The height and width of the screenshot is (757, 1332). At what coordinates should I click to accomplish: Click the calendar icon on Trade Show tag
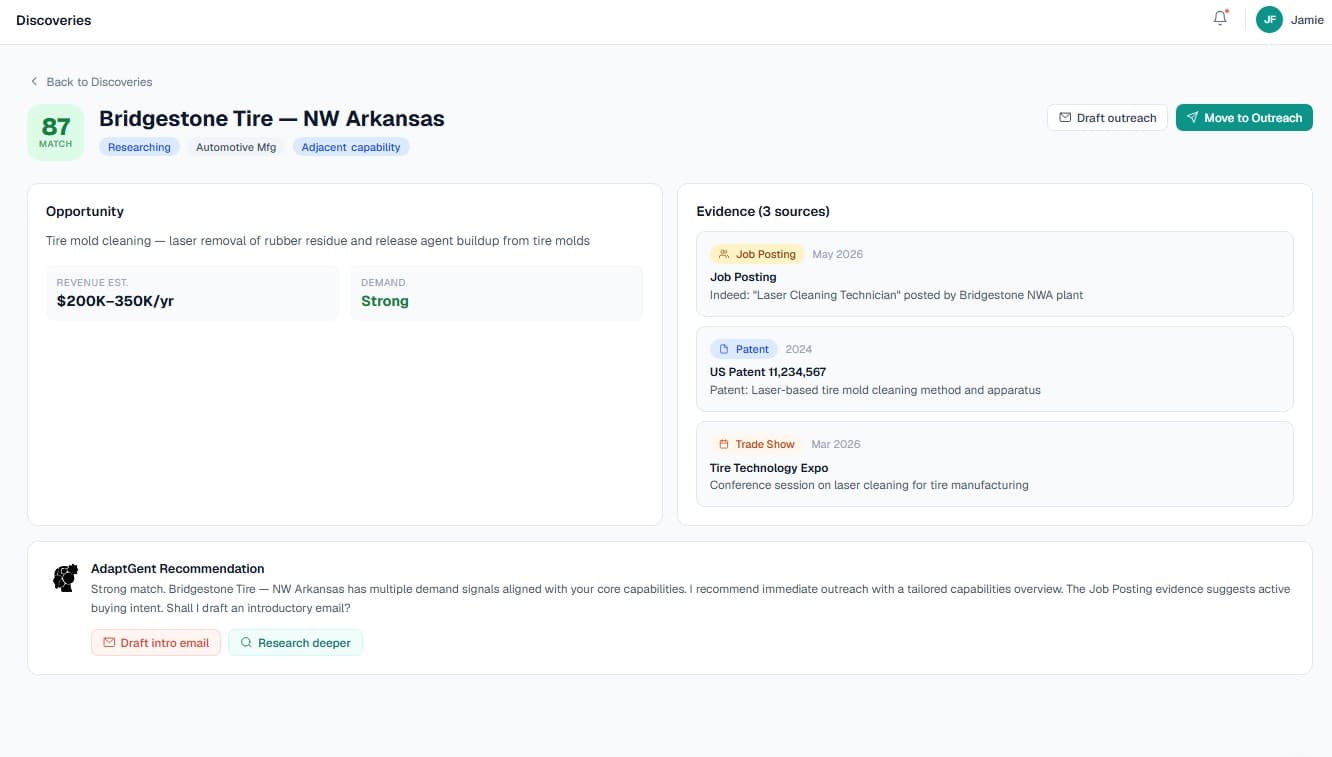click(724, 444)
